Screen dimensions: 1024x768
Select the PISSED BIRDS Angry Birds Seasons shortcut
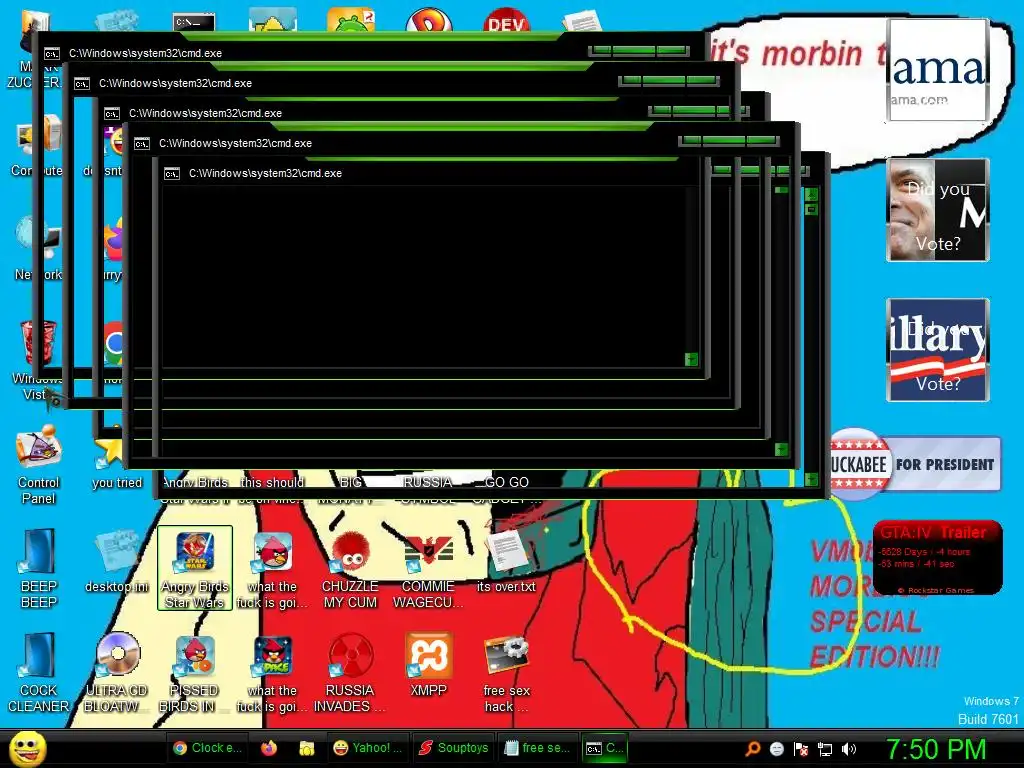click(x=195, y=673)
